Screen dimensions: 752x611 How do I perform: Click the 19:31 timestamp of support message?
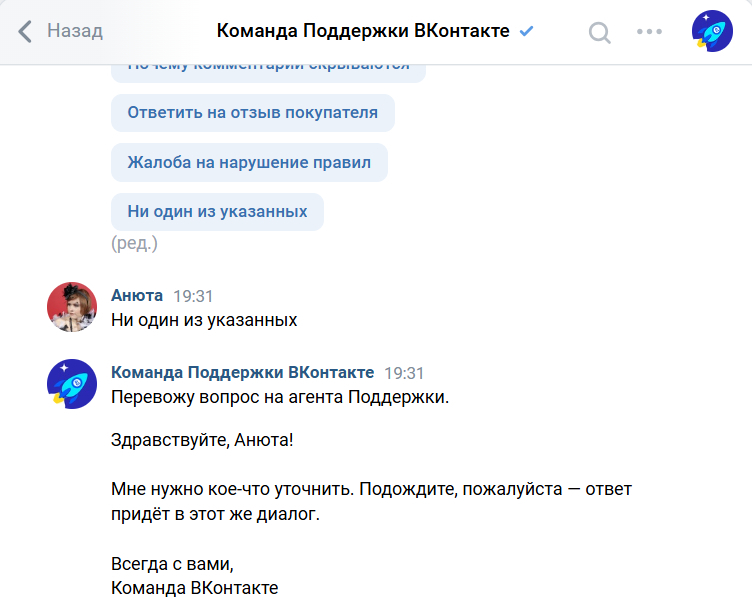tap(404, 373)
